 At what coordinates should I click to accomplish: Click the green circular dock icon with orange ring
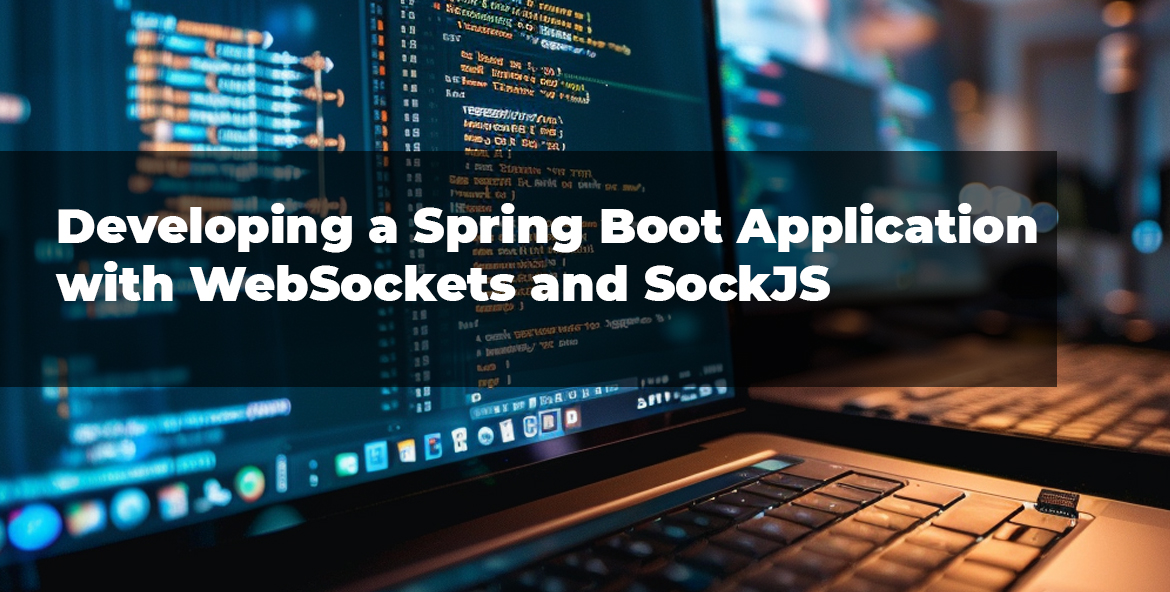(250, 484)
